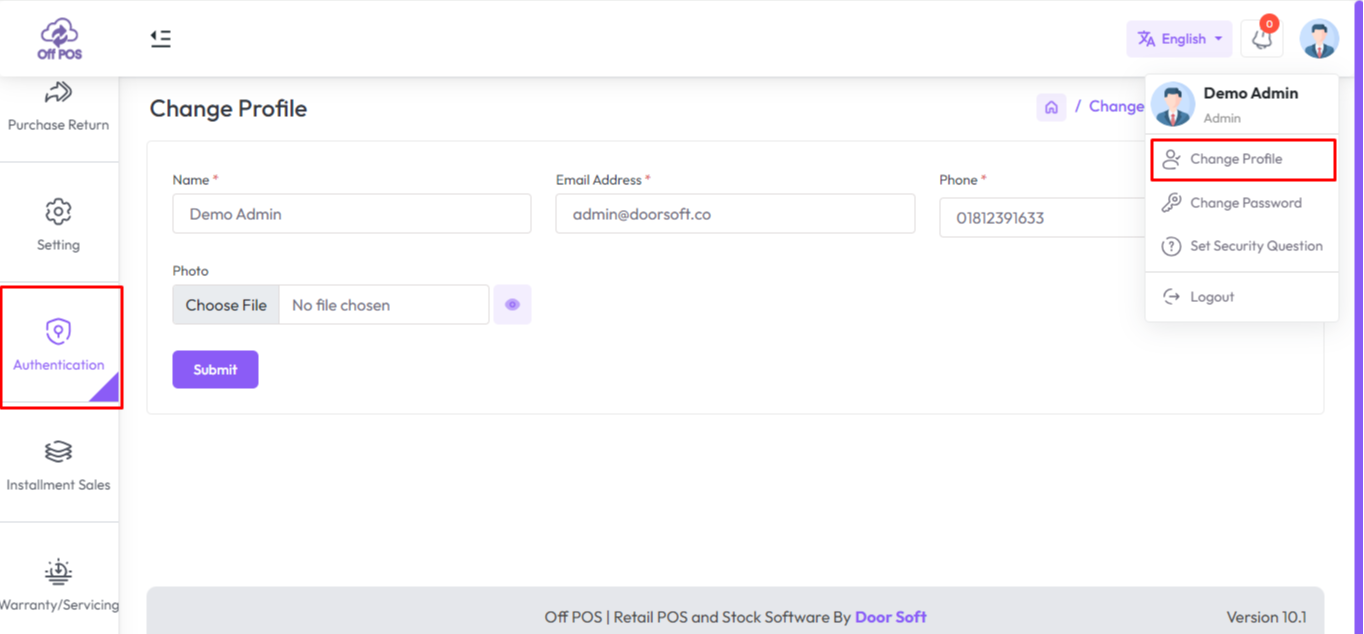Log out via the Logout menu item
The width and height of the screenshot is (1364, 634).
pos(1211,297)
